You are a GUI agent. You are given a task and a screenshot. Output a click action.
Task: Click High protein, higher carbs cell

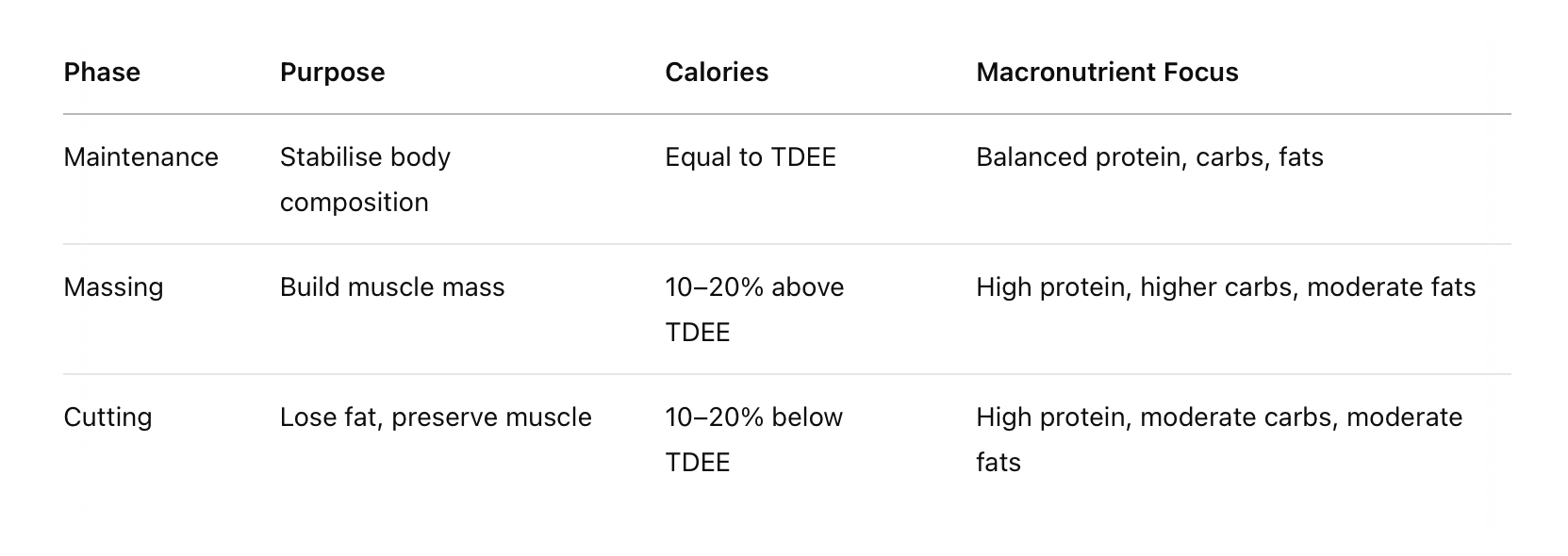[x=1226, y=287]
